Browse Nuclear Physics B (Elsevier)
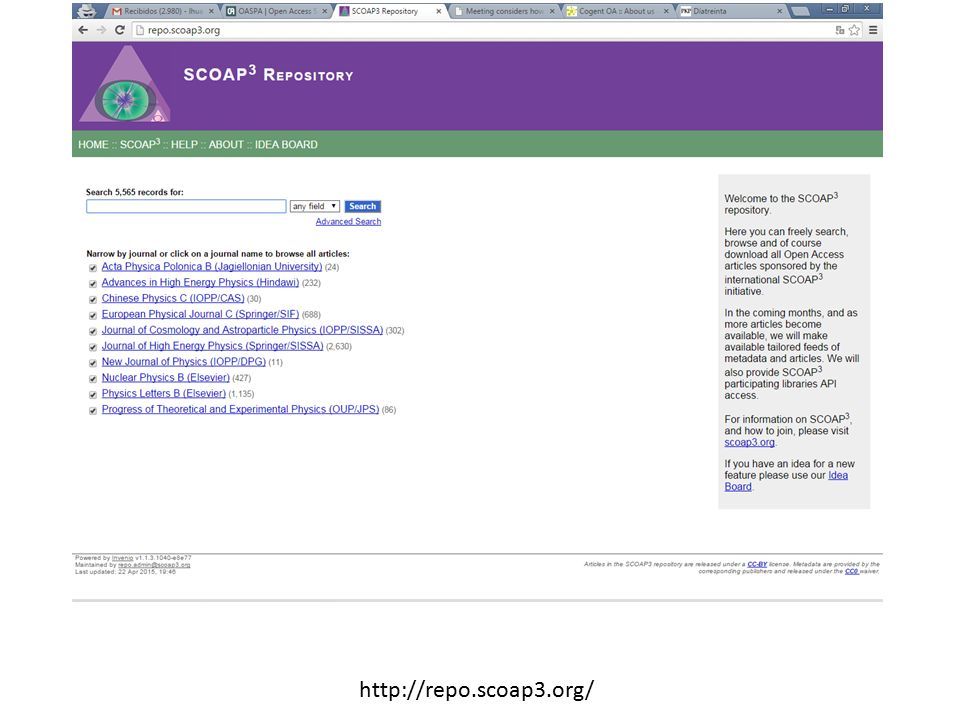This screenshot has width=960, height=720. click(165, 378)
